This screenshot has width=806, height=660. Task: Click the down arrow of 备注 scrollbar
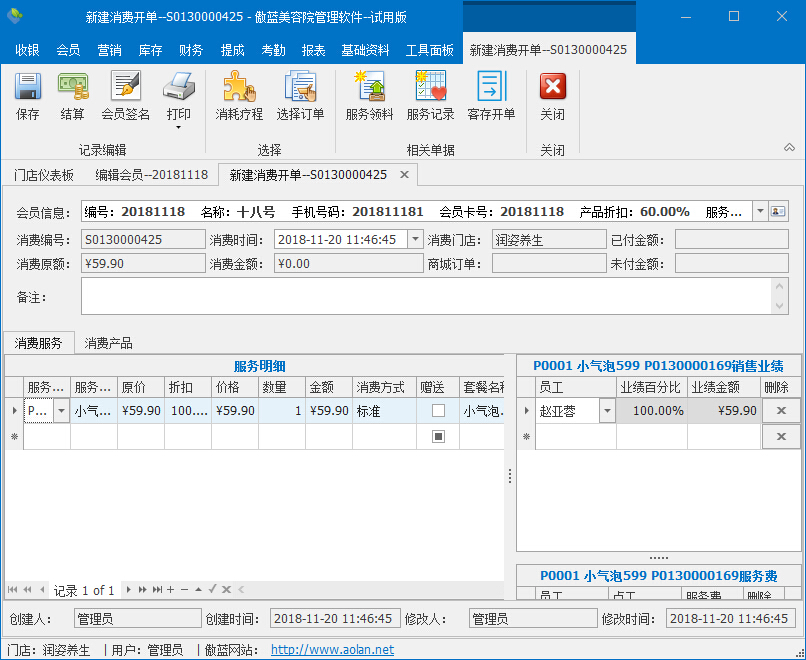[780, 306]
